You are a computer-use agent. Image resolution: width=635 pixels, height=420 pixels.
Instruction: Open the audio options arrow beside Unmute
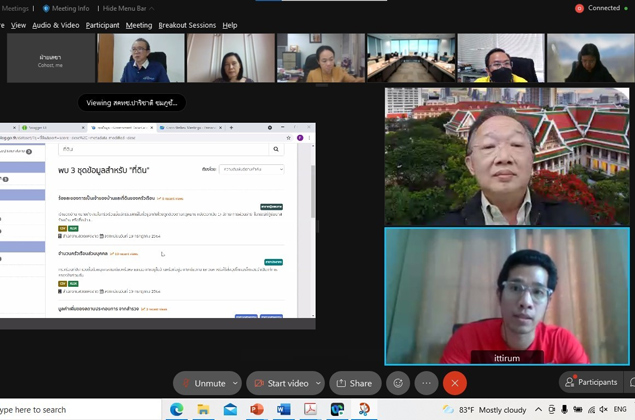pos(235,383)
